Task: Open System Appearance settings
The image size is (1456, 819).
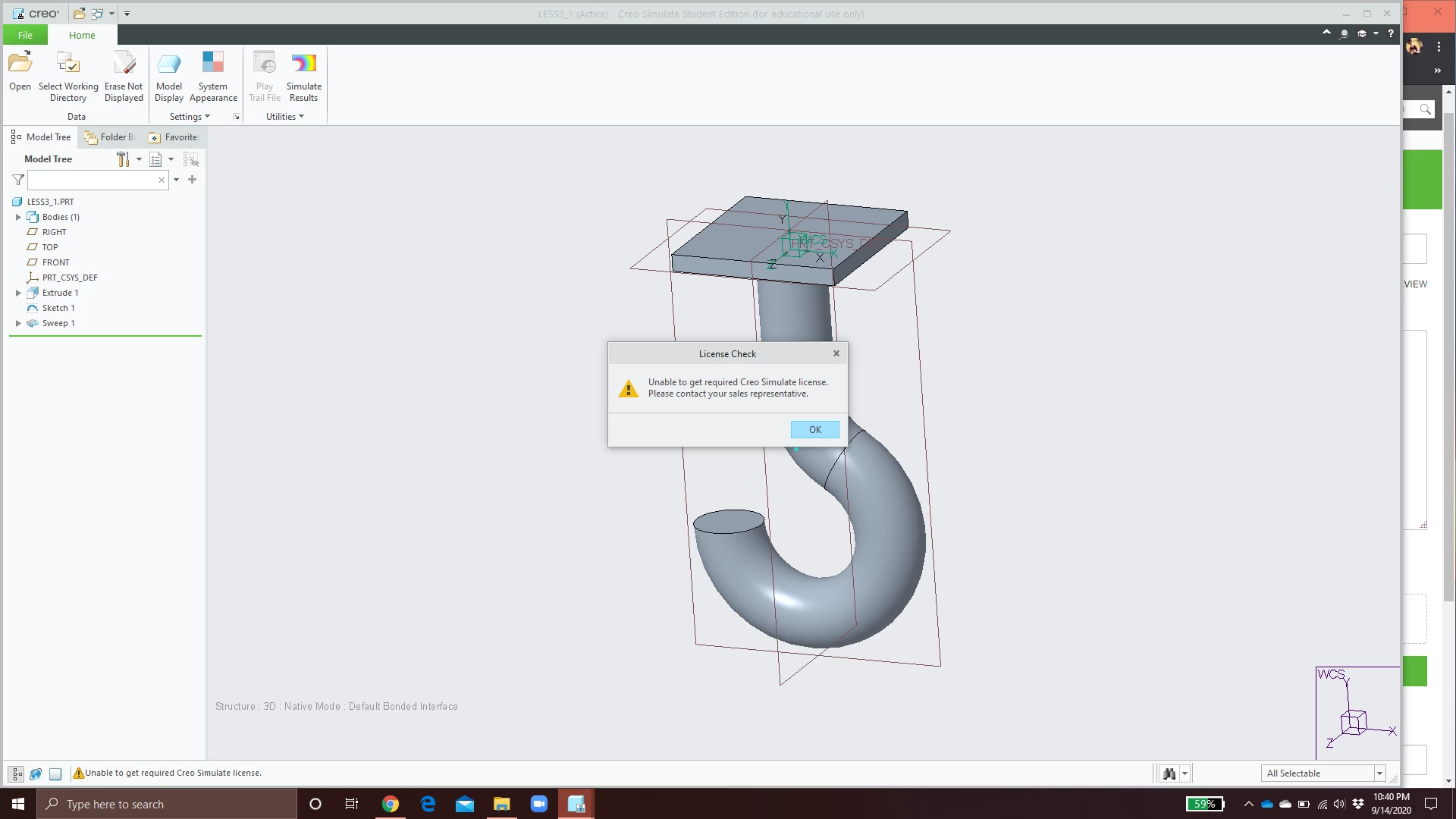Action: click(213, 63)
